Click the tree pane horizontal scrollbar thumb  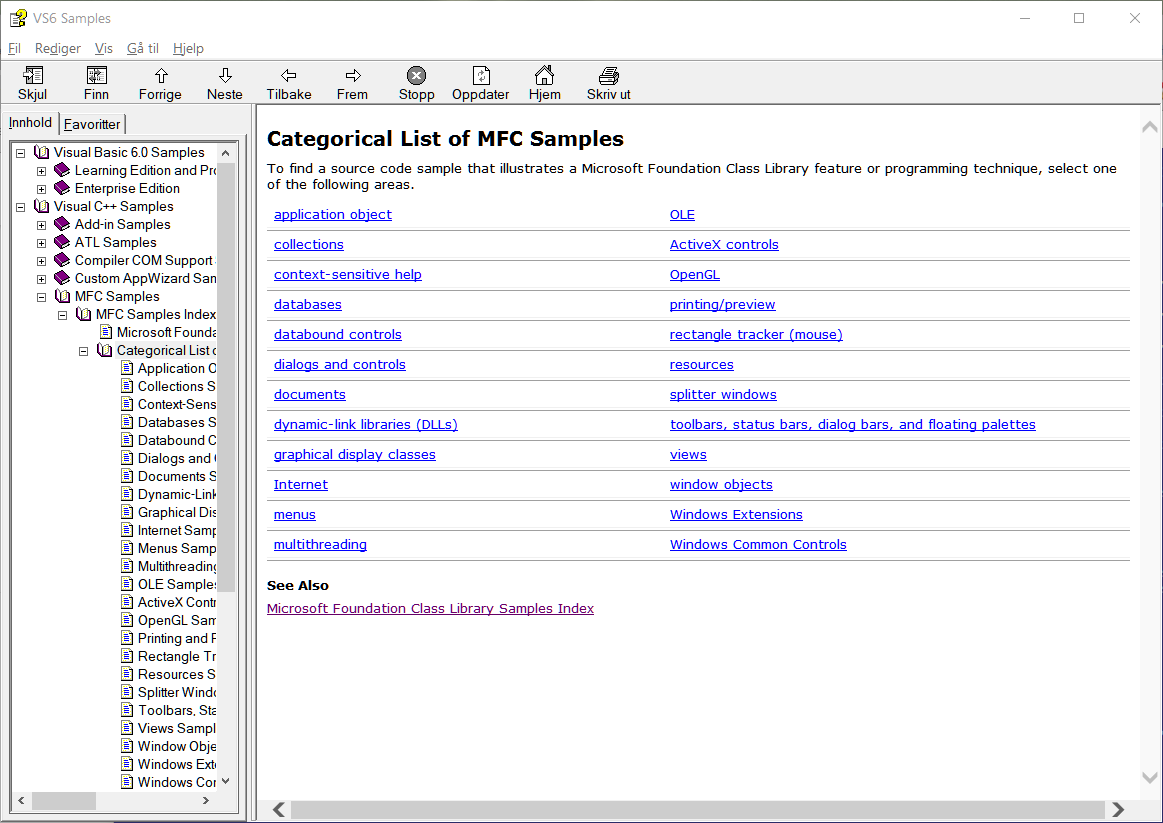[x=64, y=801]
